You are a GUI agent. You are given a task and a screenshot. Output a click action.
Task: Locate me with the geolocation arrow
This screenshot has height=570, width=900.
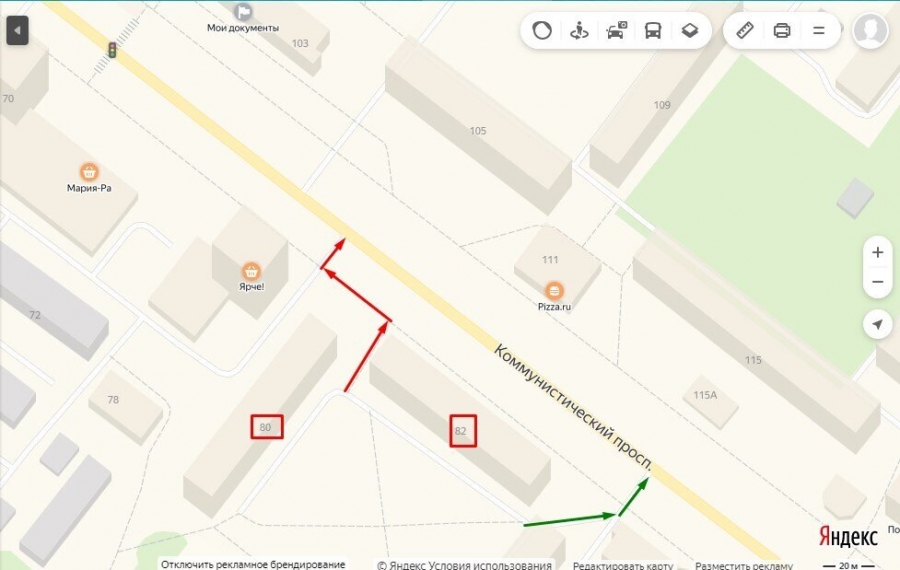click(878, 324)
